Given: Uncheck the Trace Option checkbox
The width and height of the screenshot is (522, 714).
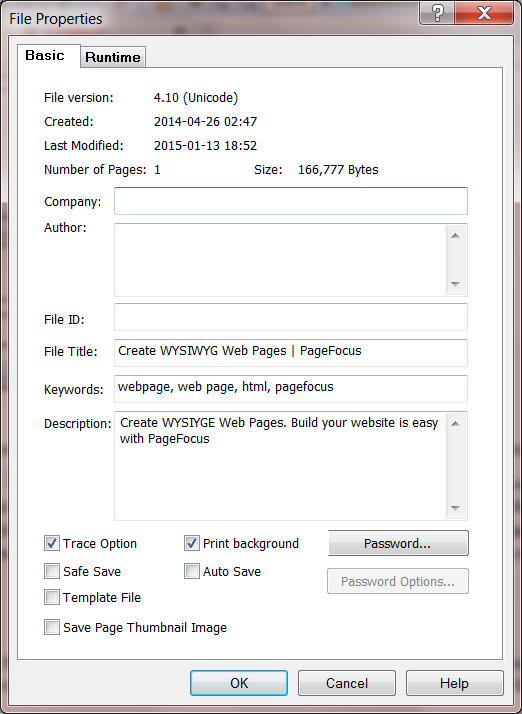Looking at the screenshot, I should click(x=52, y=543).
